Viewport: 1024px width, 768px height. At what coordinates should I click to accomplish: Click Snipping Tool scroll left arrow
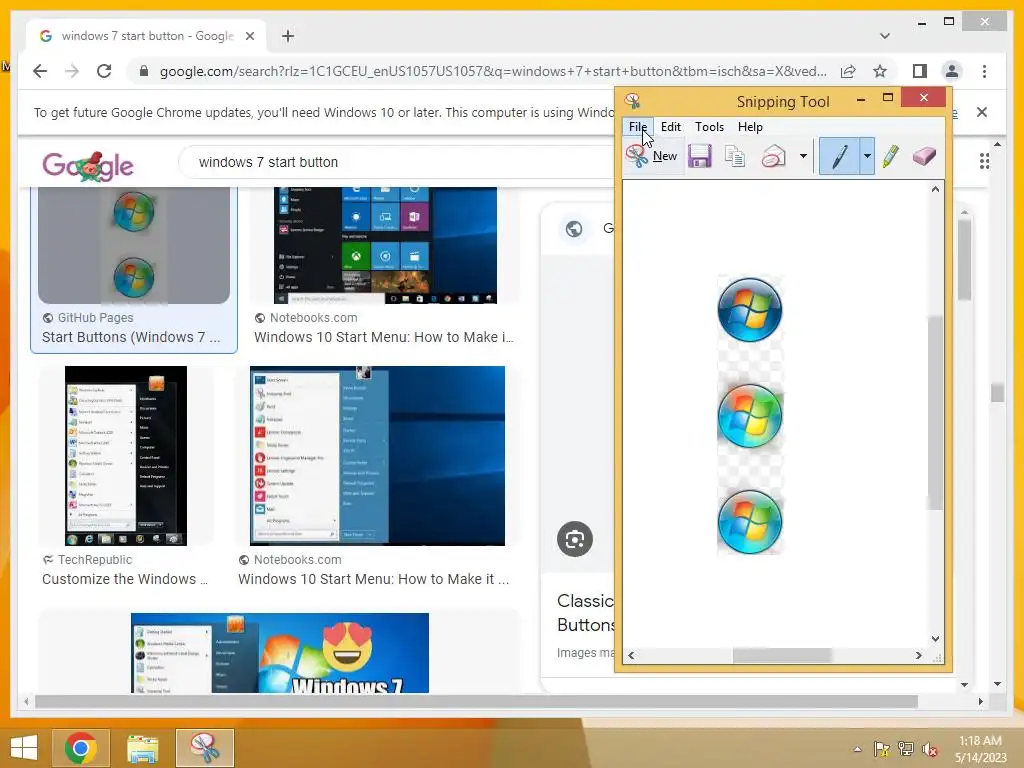(x=631, y=655)
